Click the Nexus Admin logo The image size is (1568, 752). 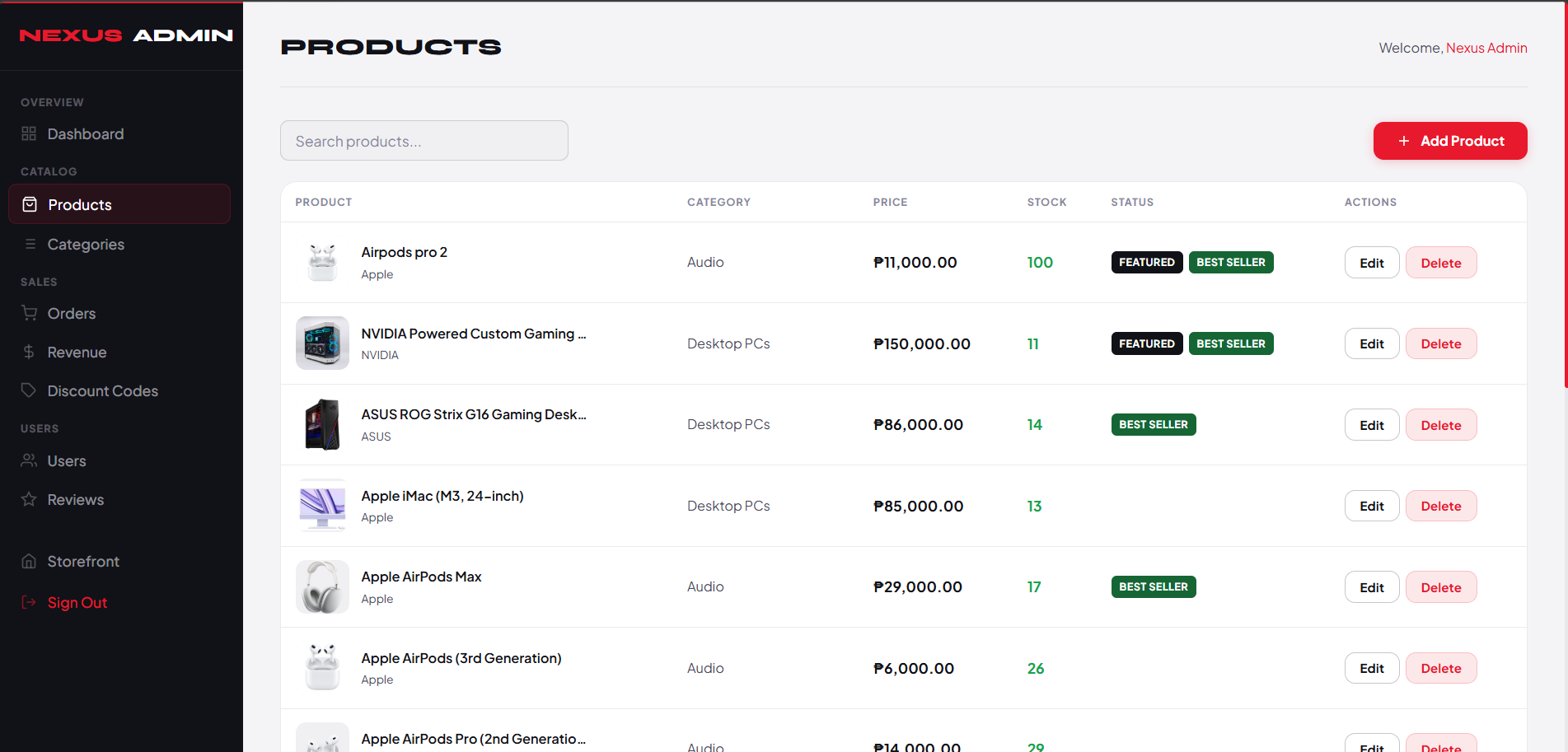click(126, 35)
